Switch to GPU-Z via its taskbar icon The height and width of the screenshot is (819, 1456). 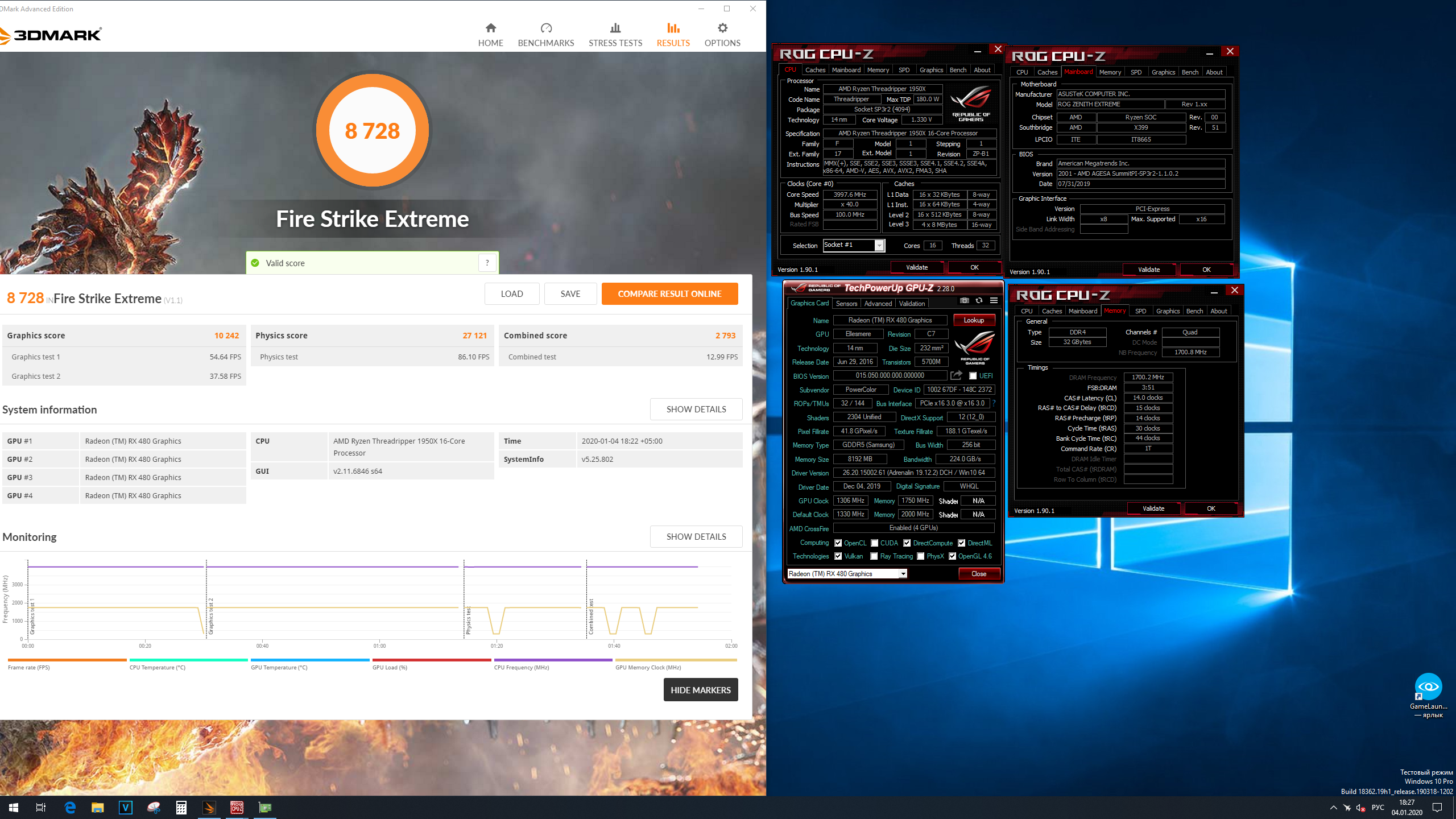coord(265,807)
